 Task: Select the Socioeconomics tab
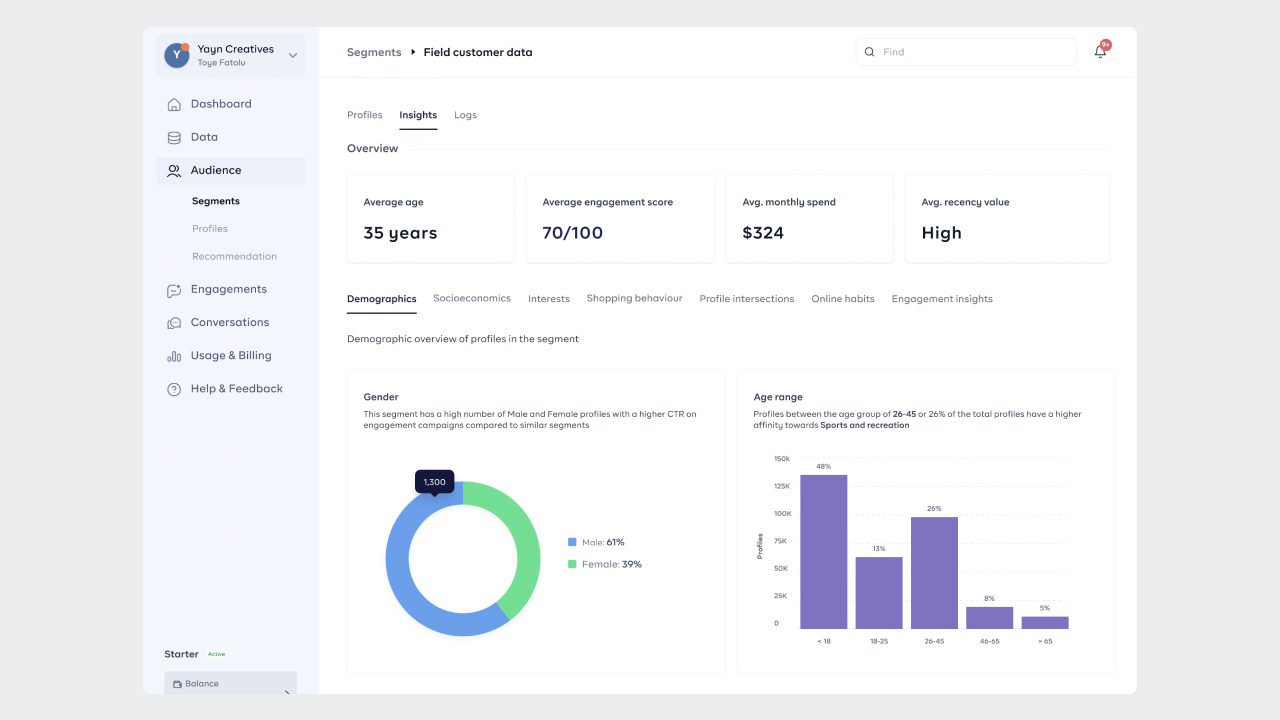tap(472, 298)
